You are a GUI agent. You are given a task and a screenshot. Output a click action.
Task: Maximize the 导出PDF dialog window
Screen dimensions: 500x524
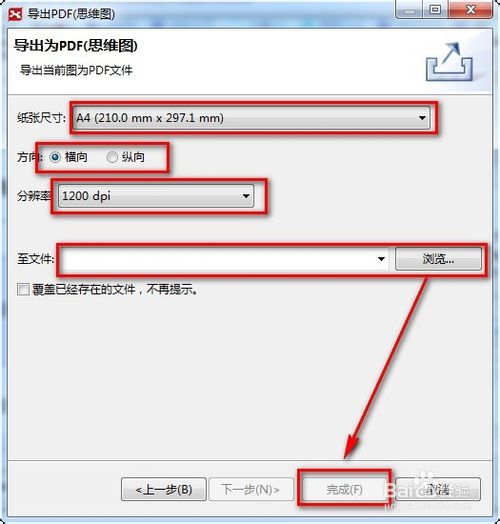[x=435, y=10]
